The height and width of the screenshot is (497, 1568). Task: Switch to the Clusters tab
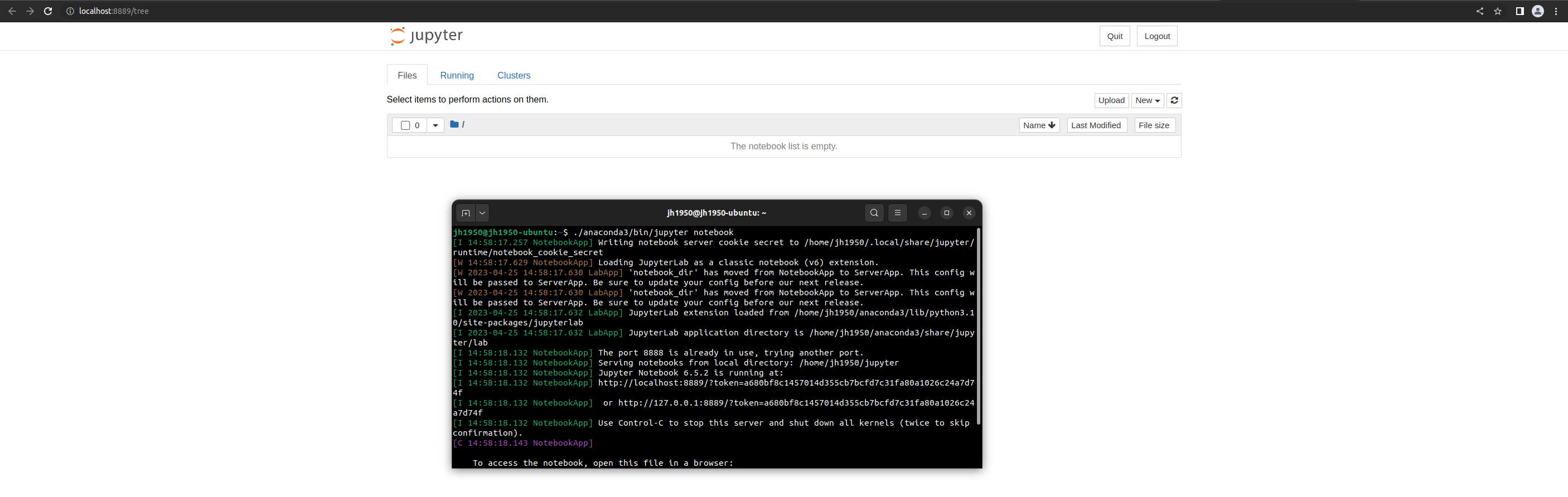(514, 75)
